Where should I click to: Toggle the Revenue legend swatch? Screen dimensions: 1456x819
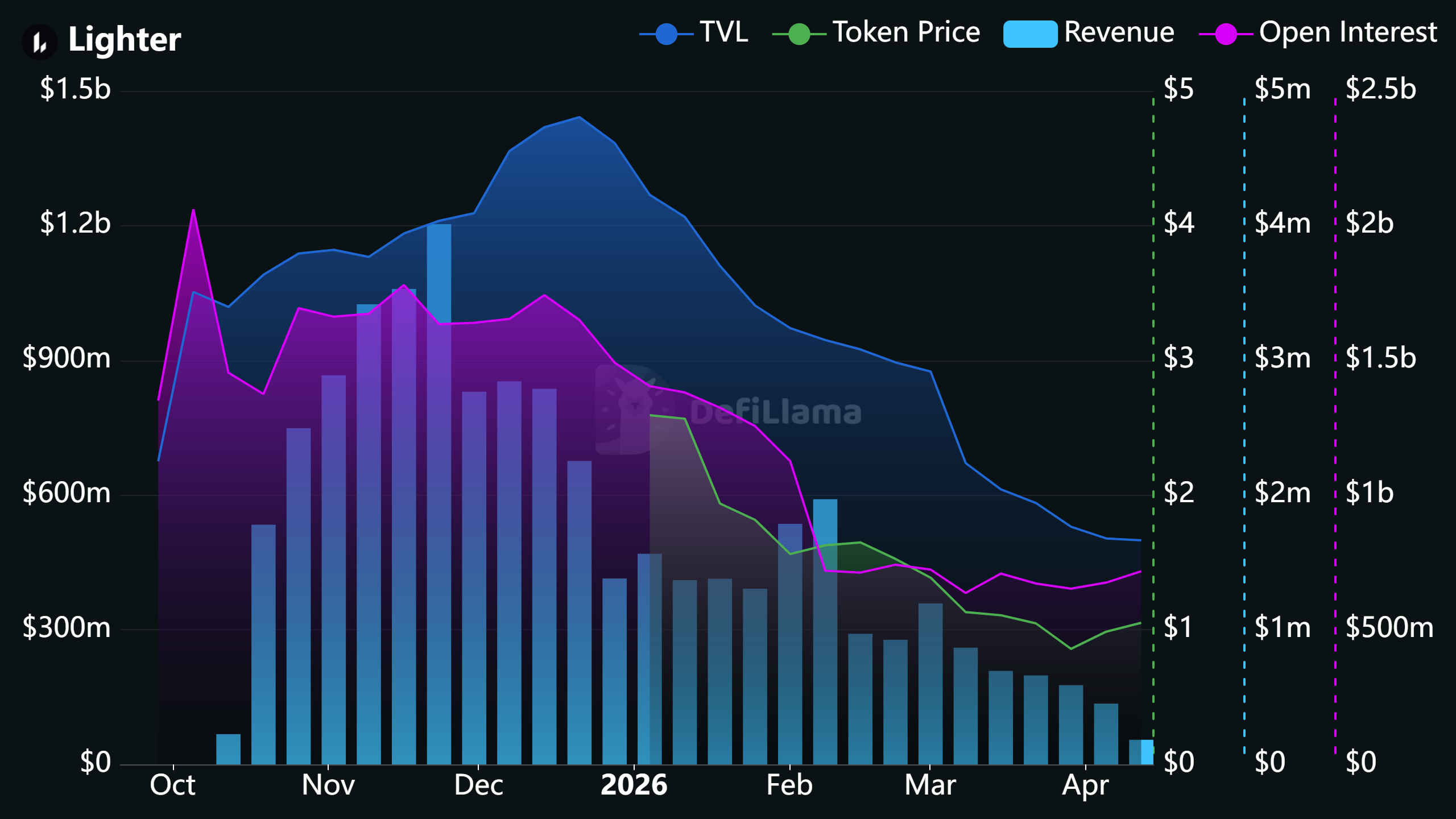coord(1030,34)
